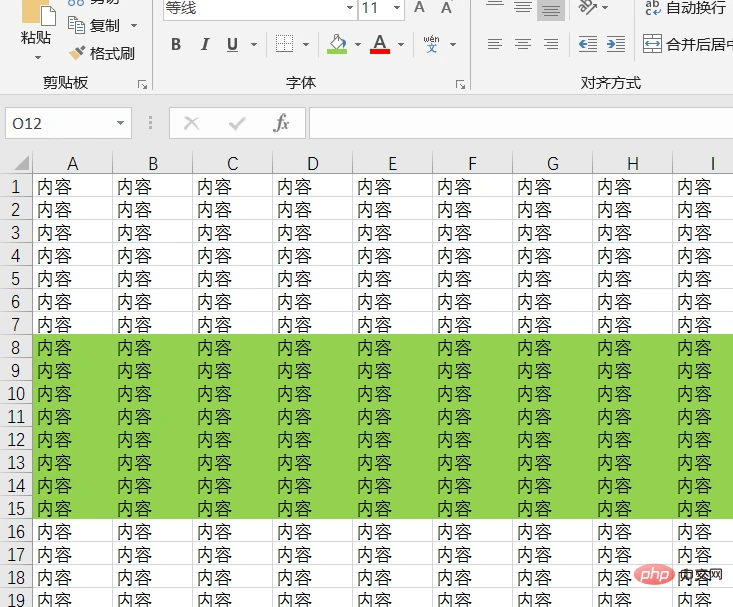Click the Insert Function fx button
733x607 pixels.
[x=281, y=123]
